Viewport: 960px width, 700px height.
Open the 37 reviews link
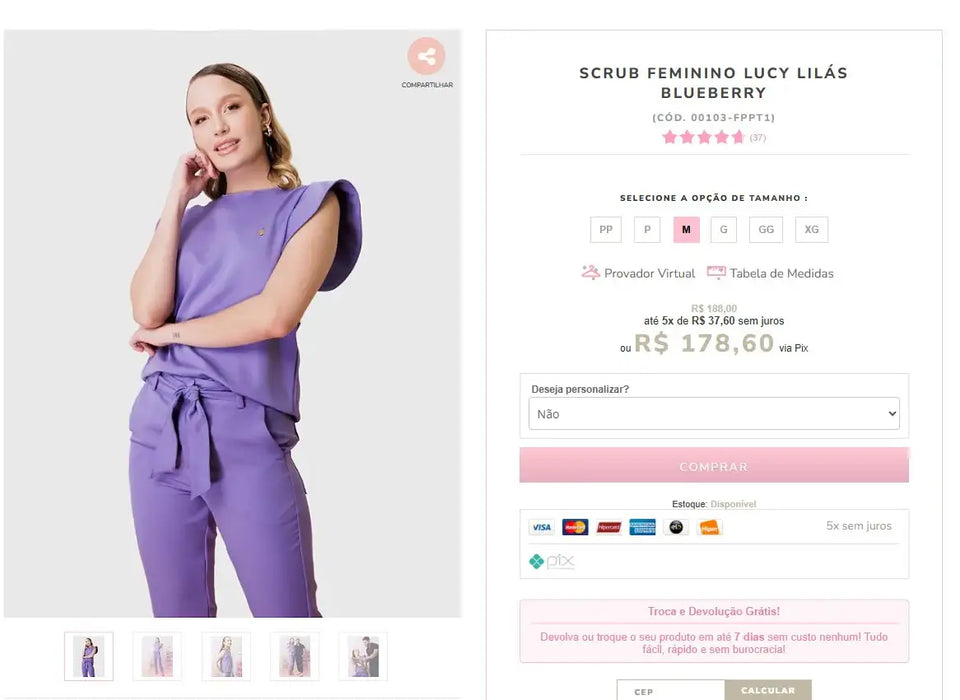757,137
